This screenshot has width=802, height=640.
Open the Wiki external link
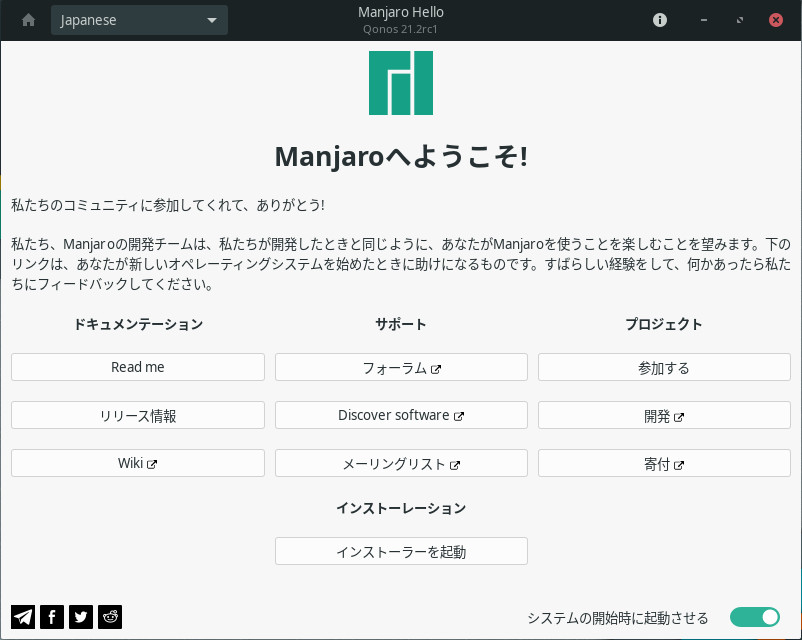pyautogui.click(x=138, y=463)
